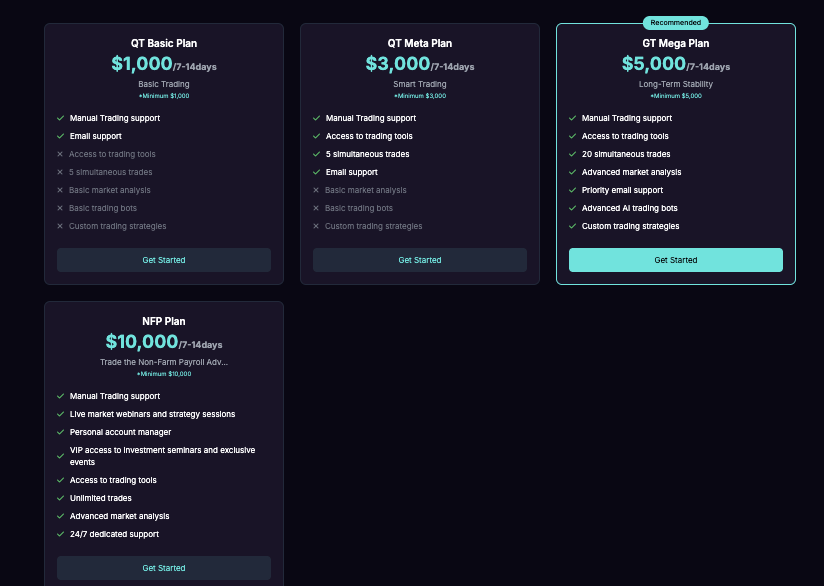Choose Get Started for the NFP Plan

tap(163, 568)
